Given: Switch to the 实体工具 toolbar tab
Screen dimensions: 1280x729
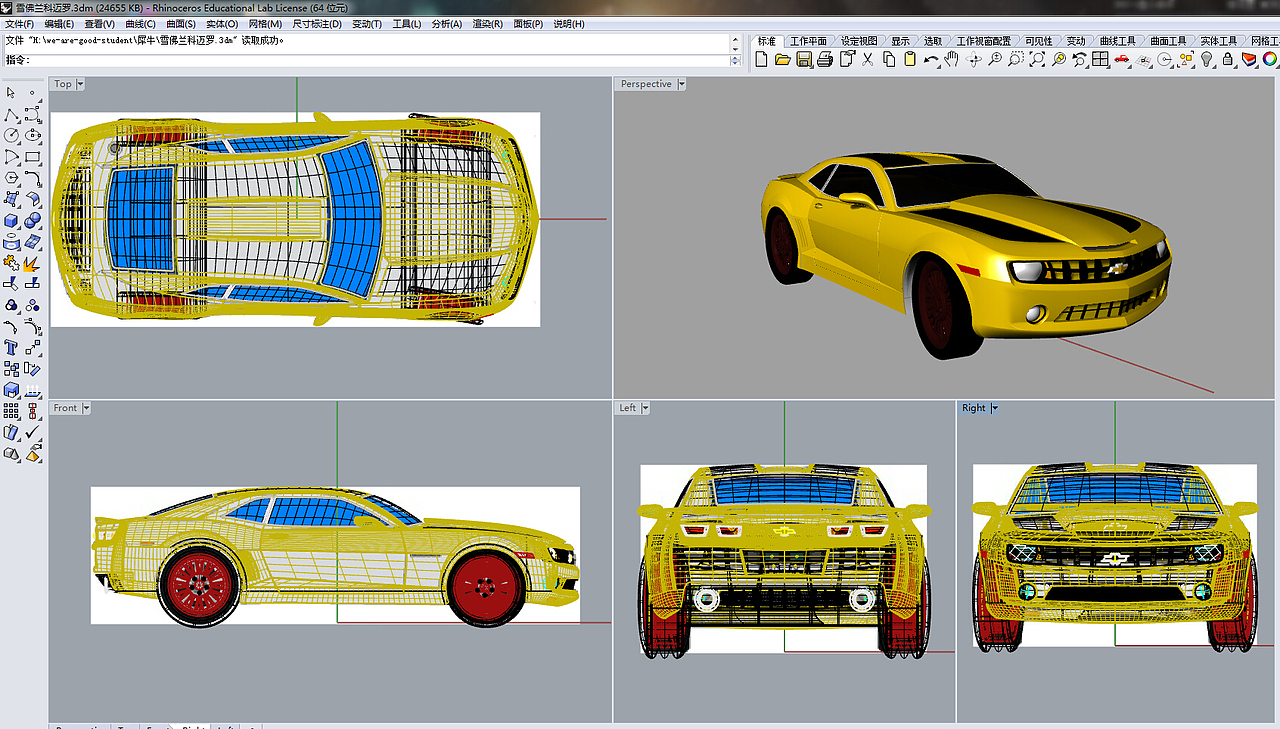Looking at the screenshot, I should (1218, 41).
